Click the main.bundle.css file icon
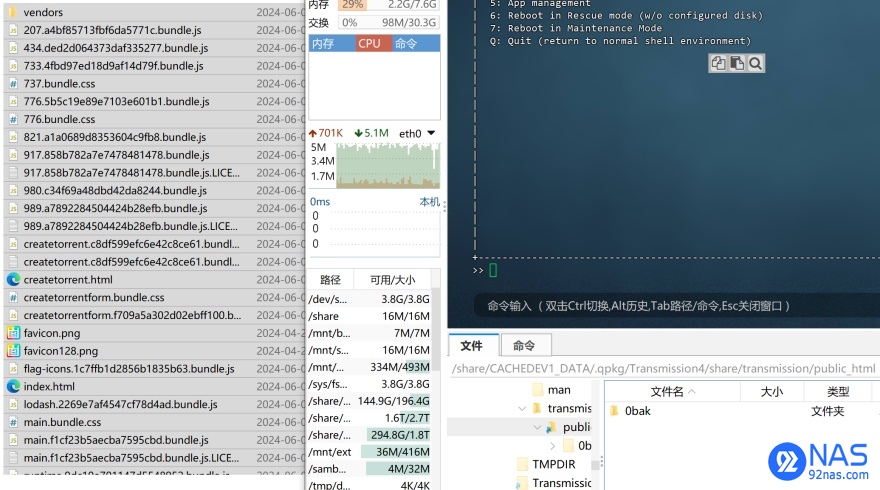The height and width of the screenshot is (490, 880). [x=13, y=422]
